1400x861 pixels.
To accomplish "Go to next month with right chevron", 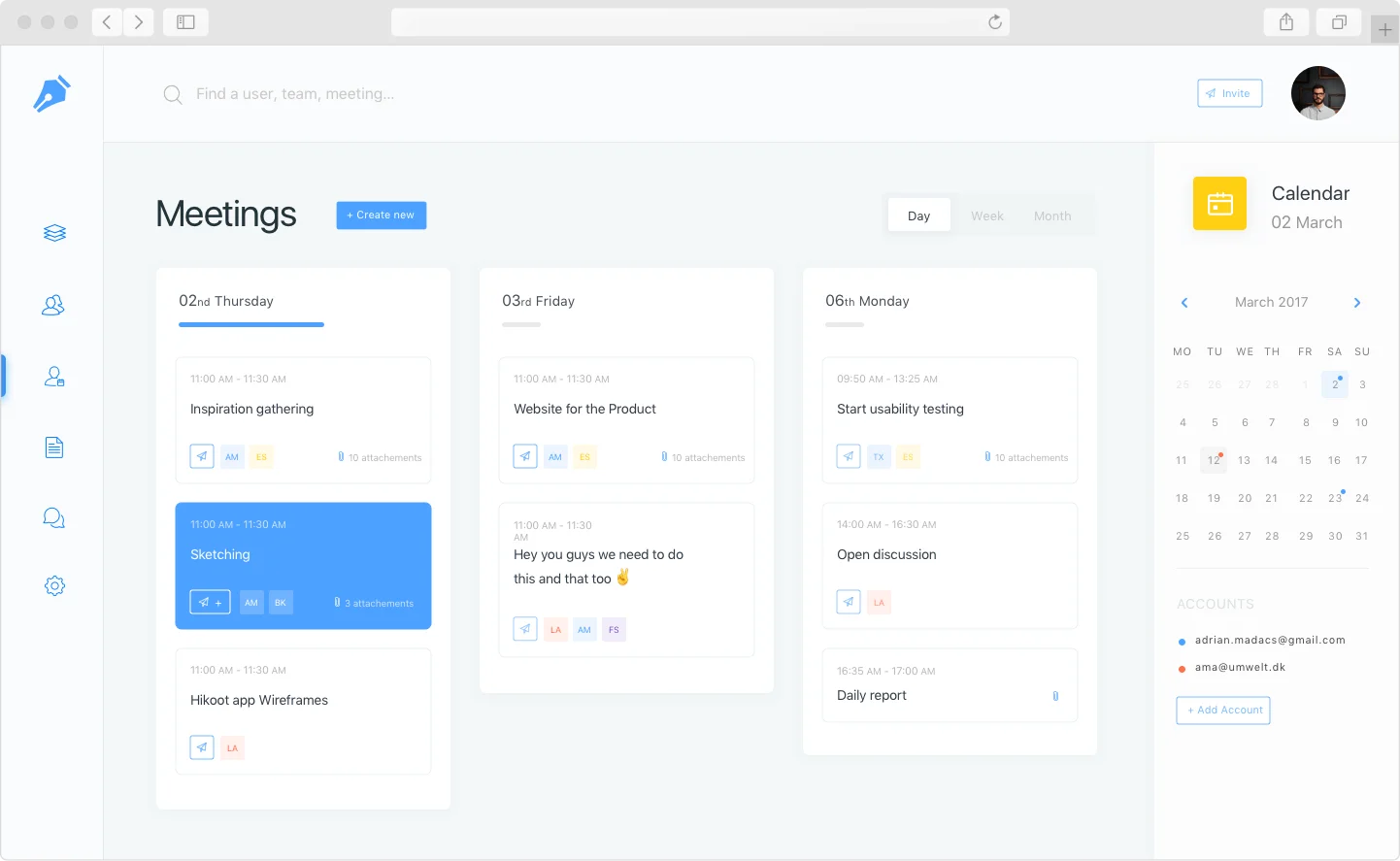I will (x=1356, y=302).
